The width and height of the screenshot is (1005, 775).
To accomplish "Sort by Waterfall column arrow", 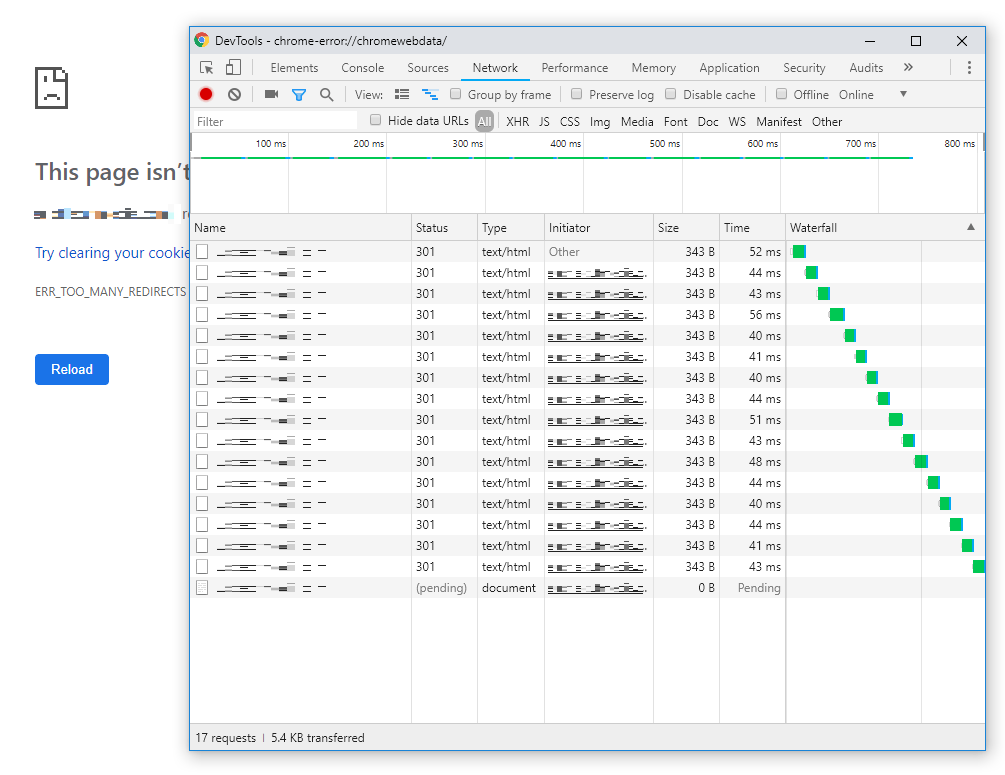I will (x=971, y=227).
